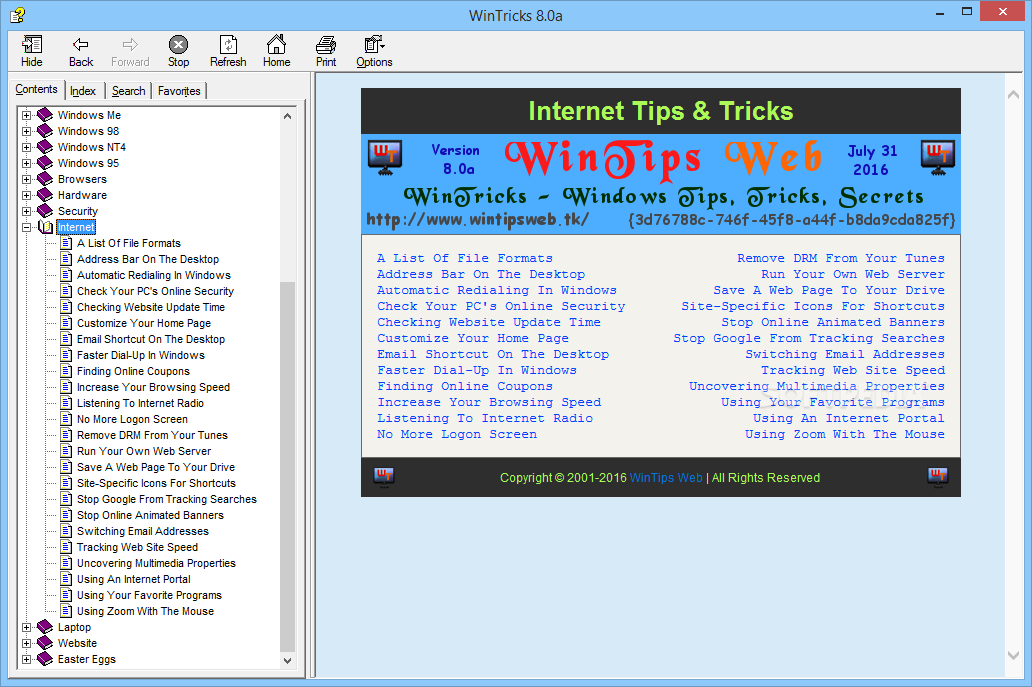Image resolution: width=1032 pixels, height=687 pixels.
Task: Switch to the Index tab
Action: pyautogui.click(x=84, y=91)
